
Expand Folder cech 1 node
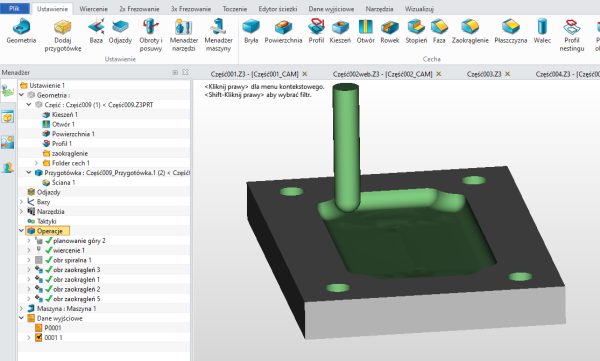(37, 163)
